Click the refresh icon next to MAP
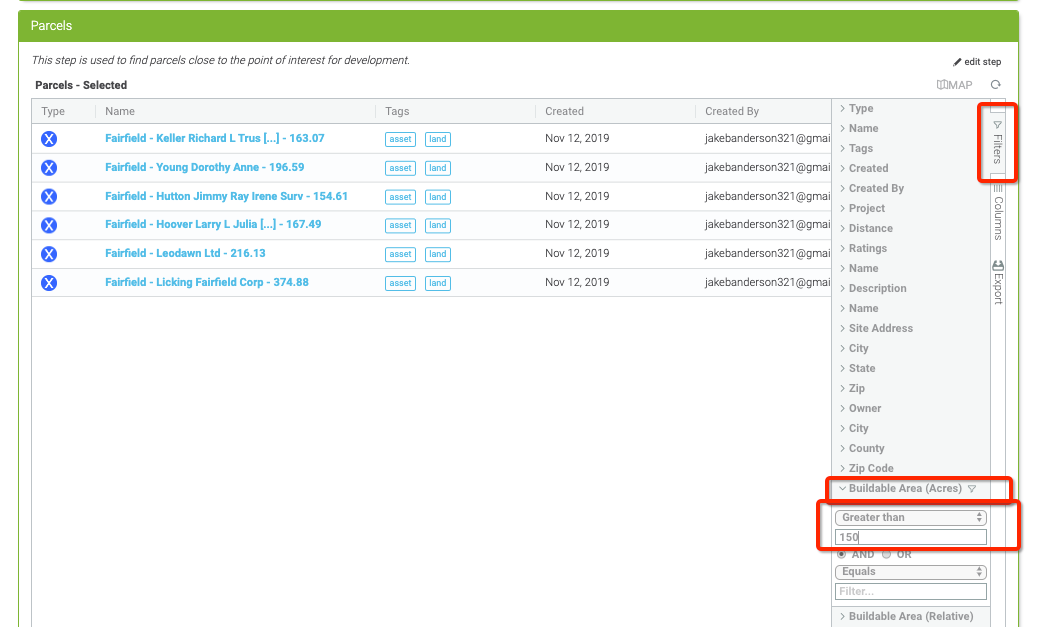 (x=995, y=85)
